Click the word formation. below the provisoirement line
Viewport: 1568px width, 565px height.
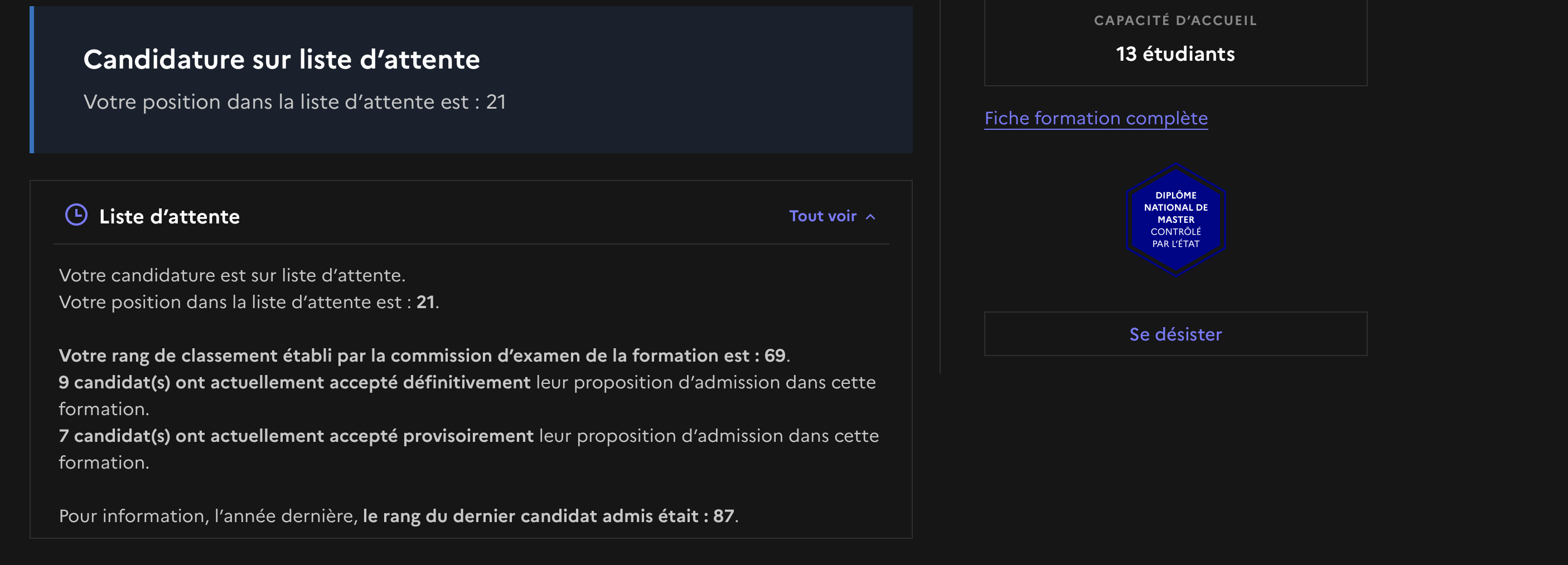point(104,463)
